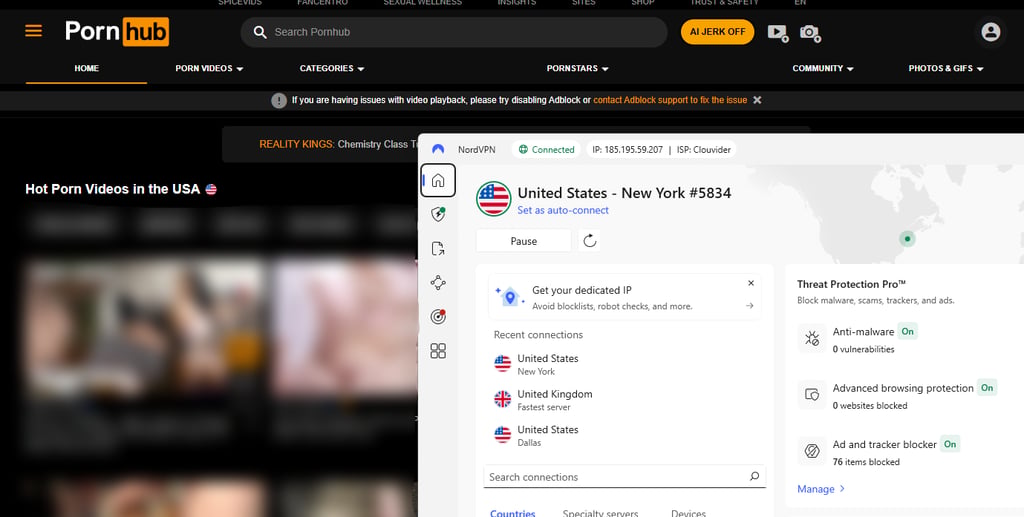Select recent connection United States Dallas
This screenshot has height=517, width=1024.
coord(536,435)
